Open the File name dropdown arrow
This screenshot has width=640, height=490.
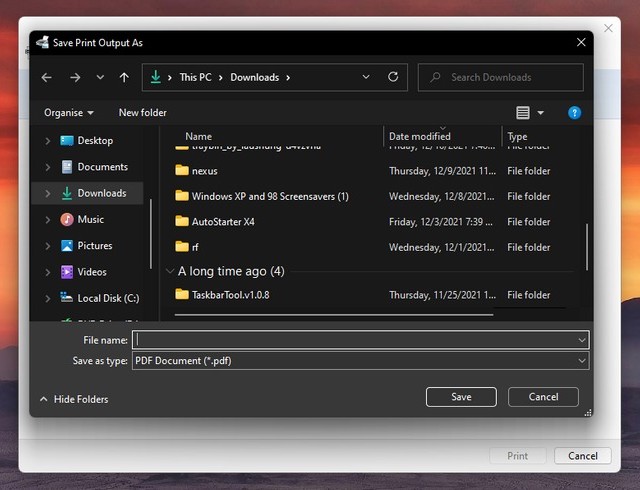[x=582, y=340]
